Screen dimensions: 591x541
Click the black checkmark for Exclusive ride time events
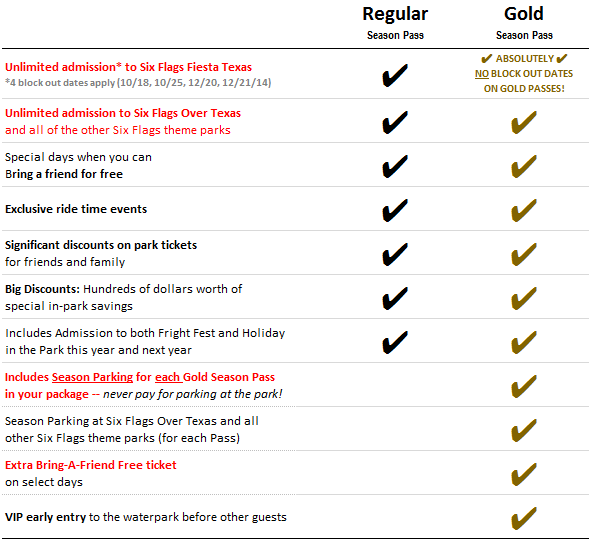395,210
